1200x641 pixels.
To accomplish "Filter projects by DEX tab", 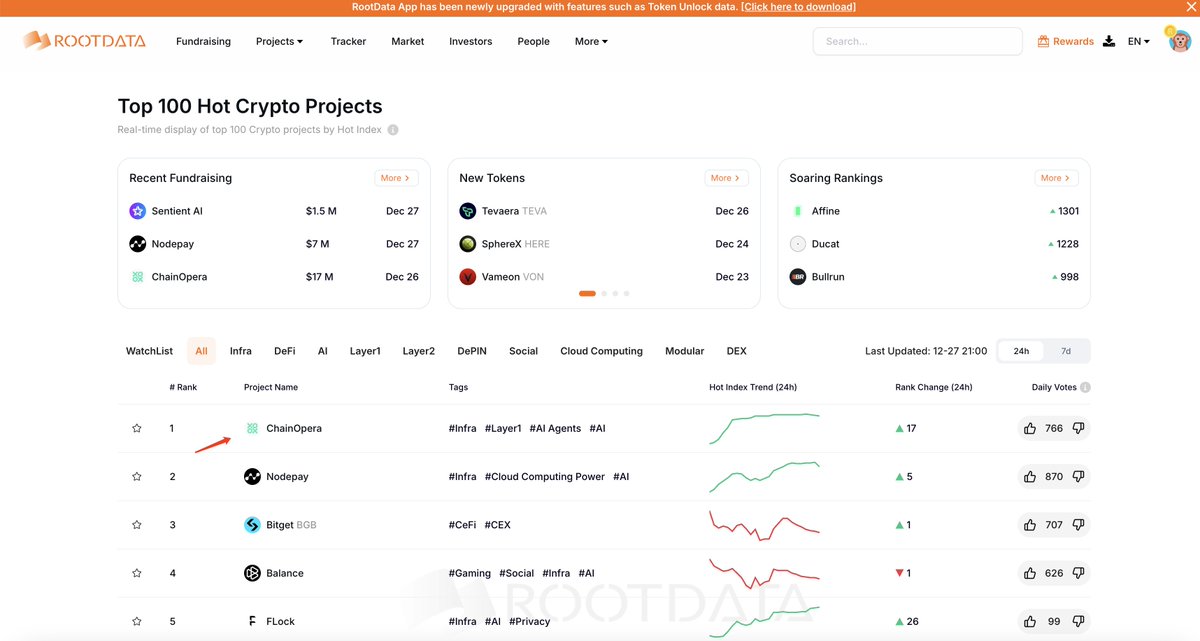I will [736, 351].
